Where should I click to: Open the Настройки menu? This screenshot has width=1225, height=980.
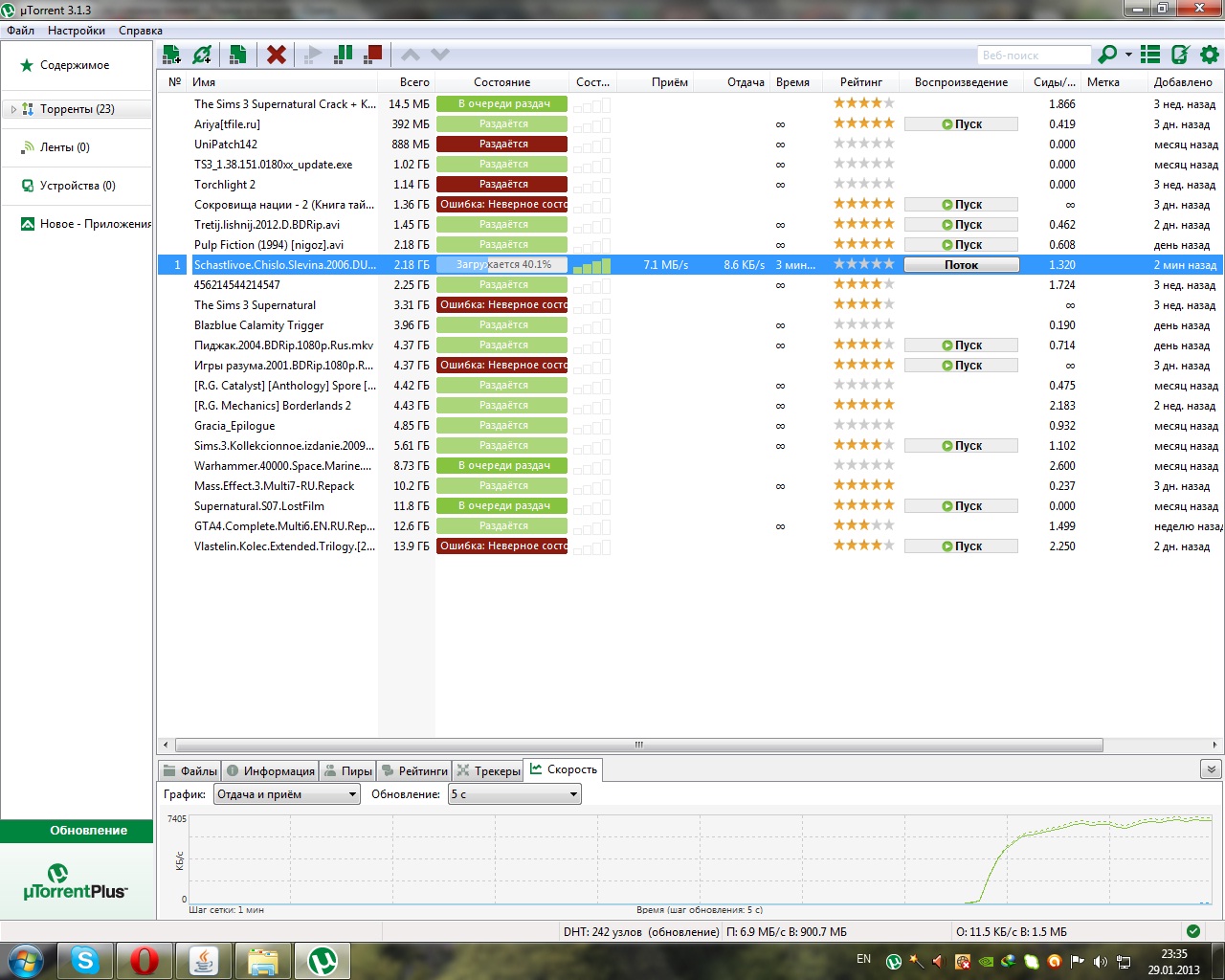[77, 31]
